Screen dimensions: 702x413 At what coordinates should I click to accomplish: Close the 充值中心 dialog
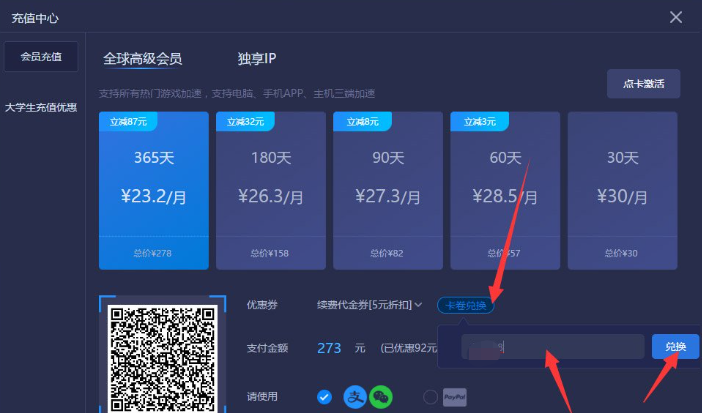(676, 17)
